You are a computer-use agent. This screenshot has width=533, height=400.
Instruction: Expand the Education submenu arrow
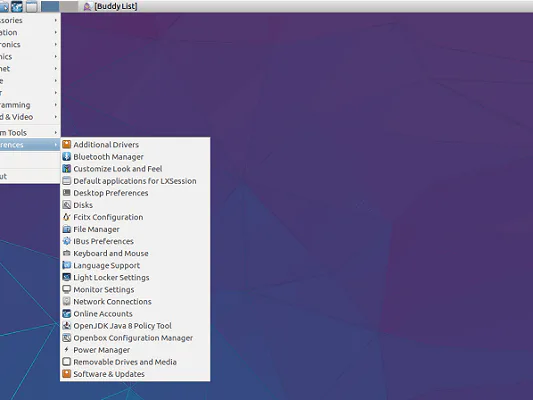pyautogui.click(x=55, y=32)
